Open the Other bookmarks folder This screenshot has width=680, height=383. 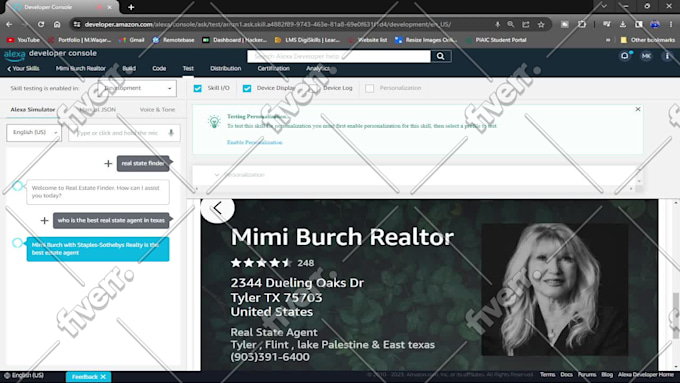click(647, 40)
